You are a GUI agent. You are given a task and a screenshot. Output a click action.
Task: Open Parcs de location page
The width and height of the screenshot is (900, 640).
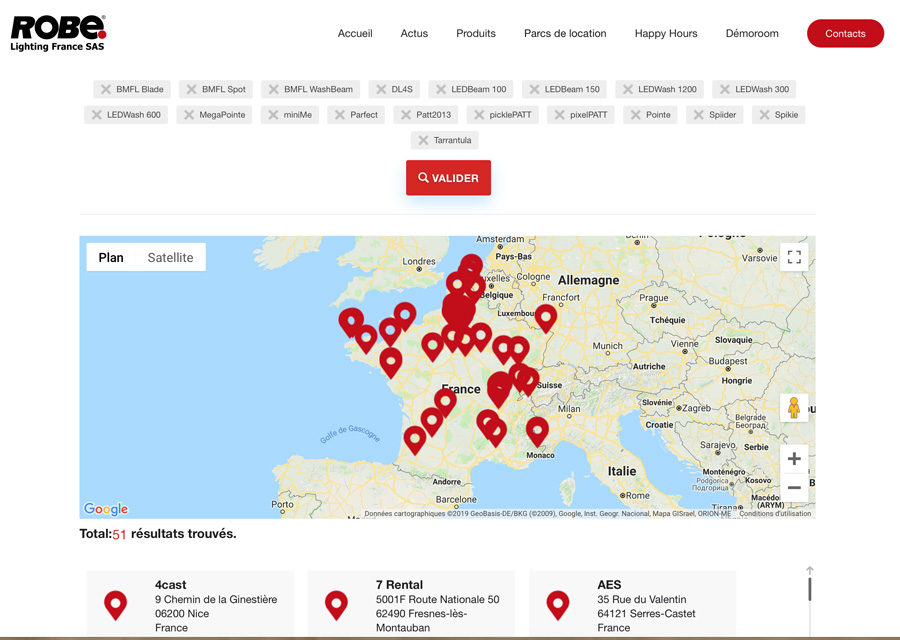click(565, 33)
